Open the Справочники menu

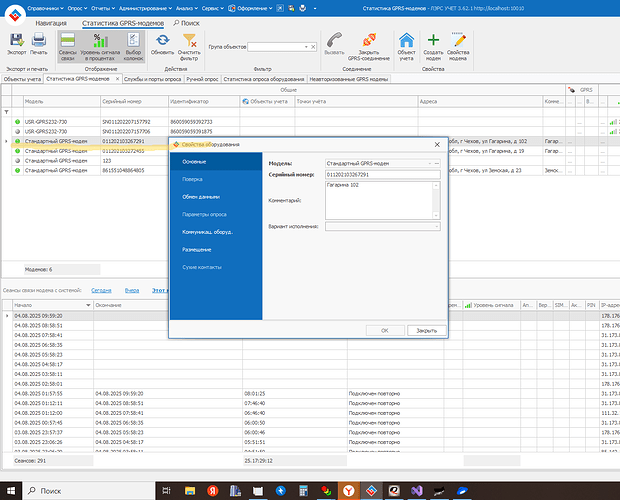click(x=45, y=8)
